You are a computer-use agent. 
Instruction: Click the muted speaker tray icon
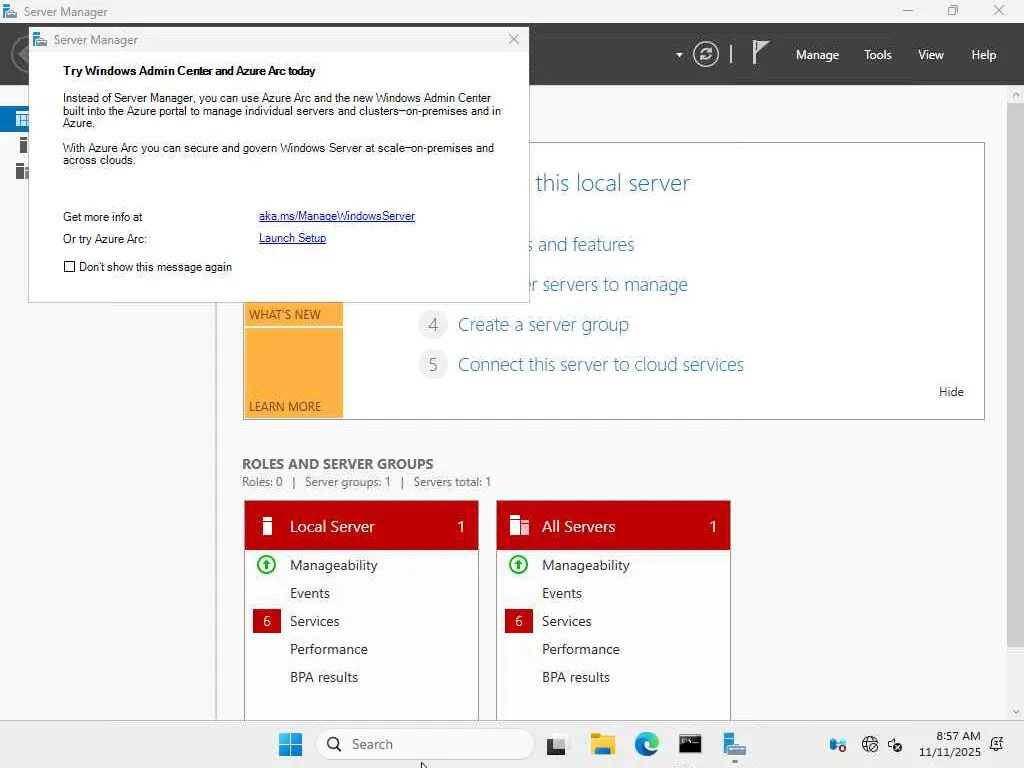click(x=895, y=744)
